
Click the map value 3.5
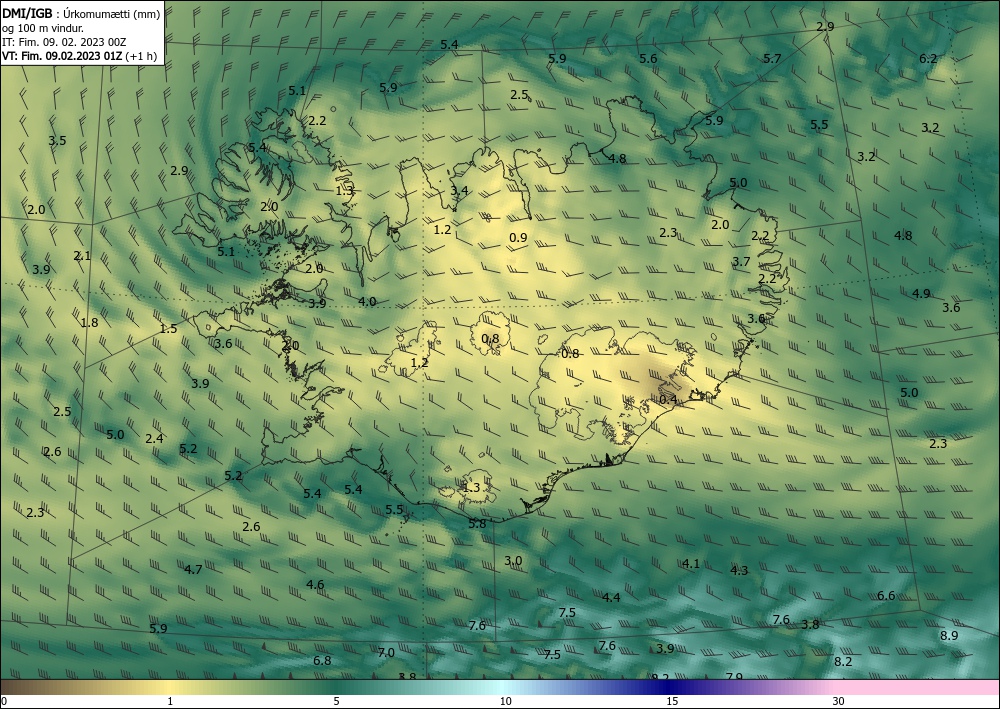coord(57,140)
